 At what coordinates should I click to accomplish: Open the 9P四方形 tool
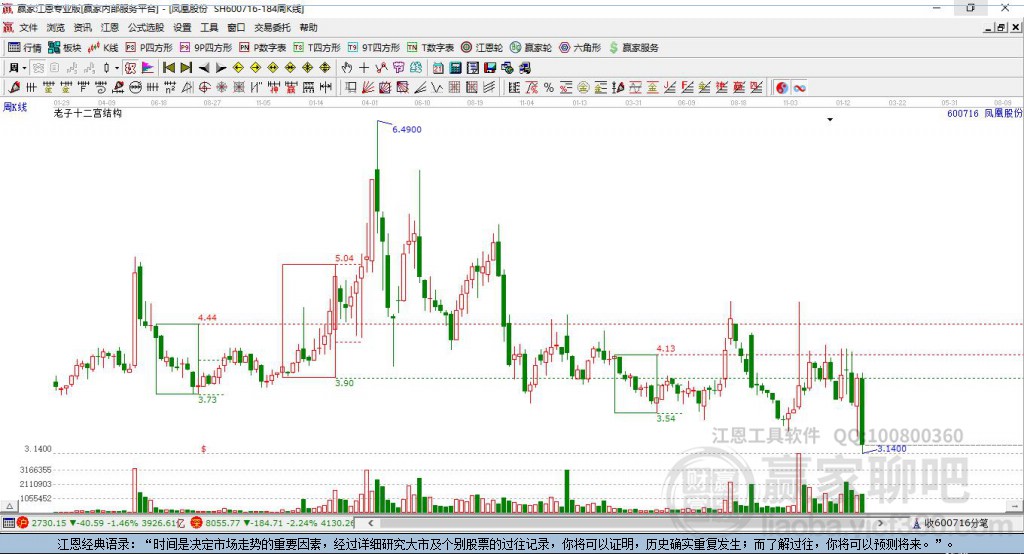pos(205,48)
